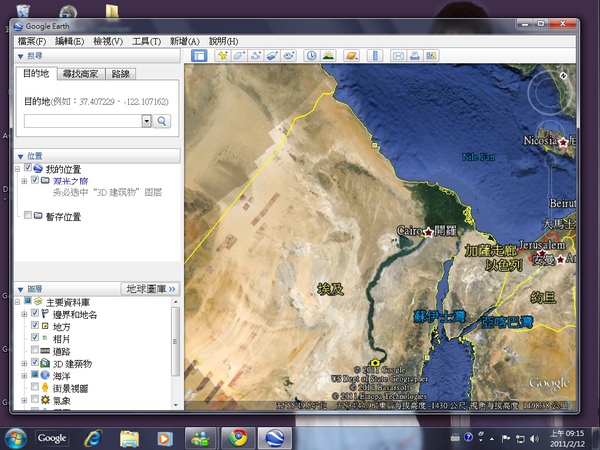Viewport: 600px width, 450px height.
Task: Click the layers panel scrollbar thumb
Action: tap(175, 341)
